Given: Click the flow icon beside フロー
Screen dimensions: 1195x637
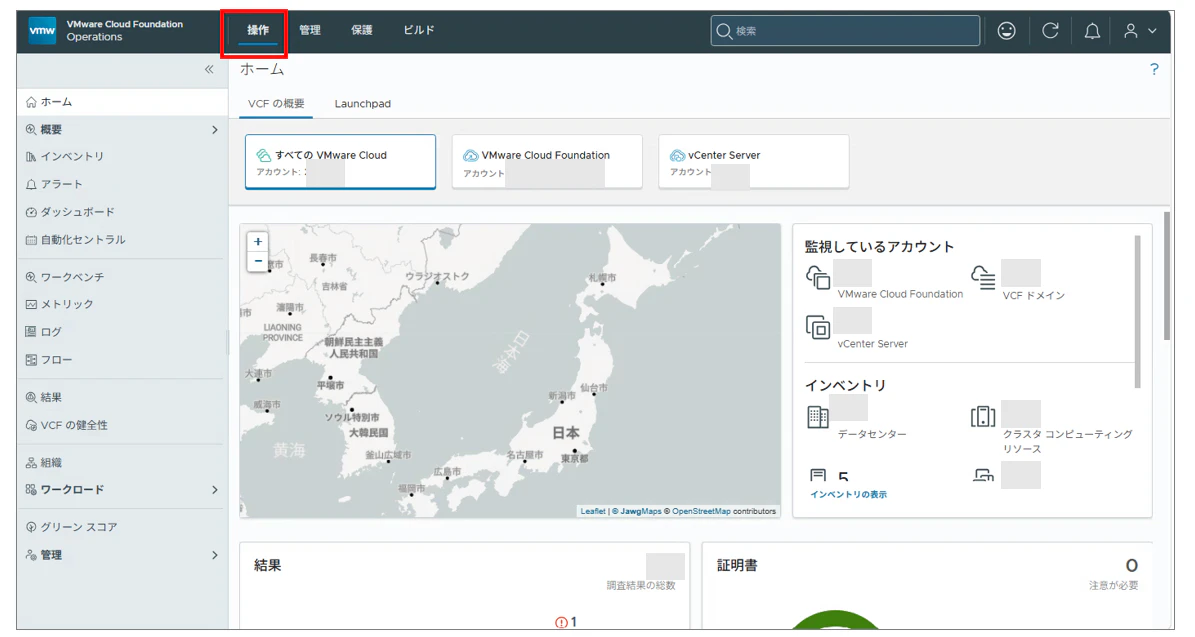Looking at the screenshot, I should 31,360.
